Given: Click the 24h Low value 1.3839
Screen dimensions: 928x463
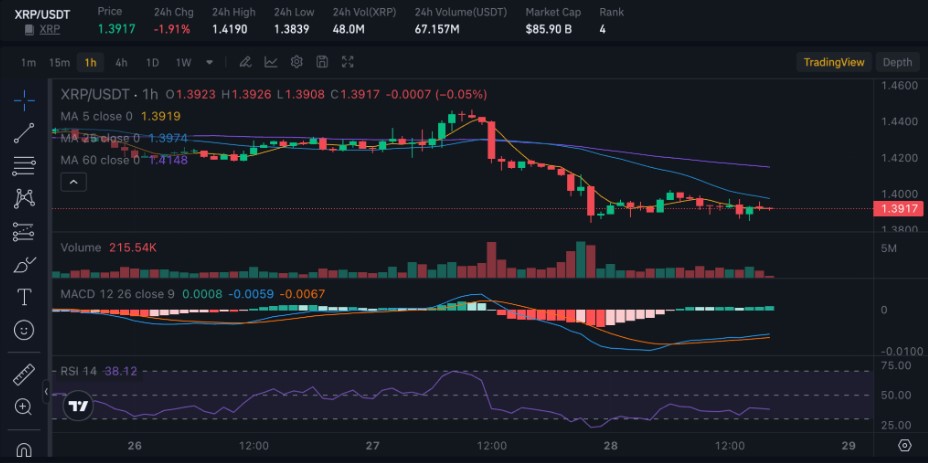Looking at the screenshot, I should pos(291,29).
